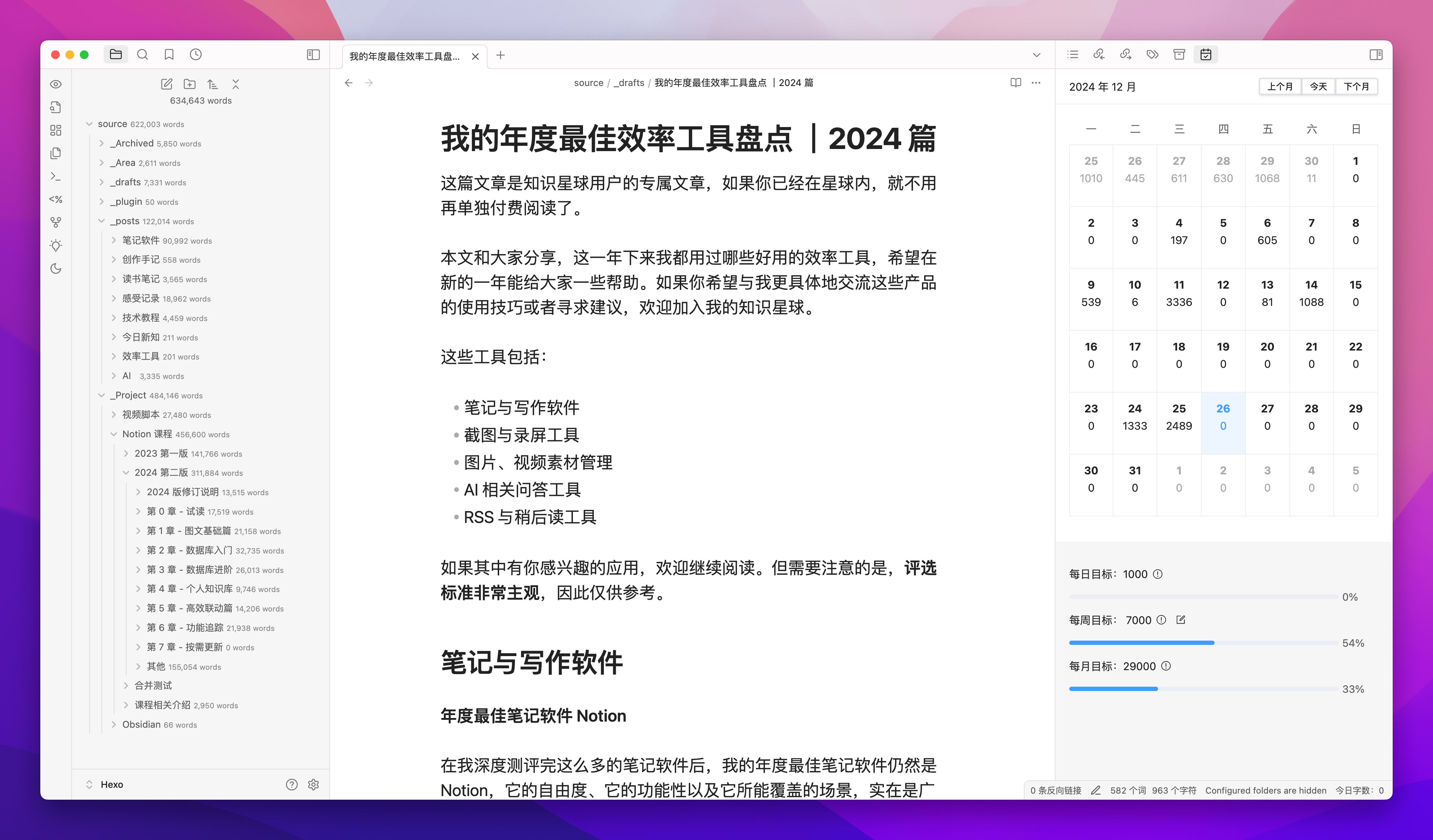Navigate back with the left arrow
The image size is (1433, 840).
349,83
